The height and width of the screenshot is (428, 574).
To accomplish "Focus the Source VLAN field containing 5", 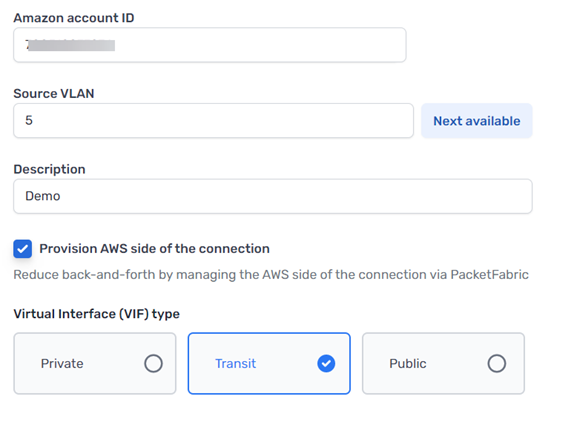I will click(213, 120).
